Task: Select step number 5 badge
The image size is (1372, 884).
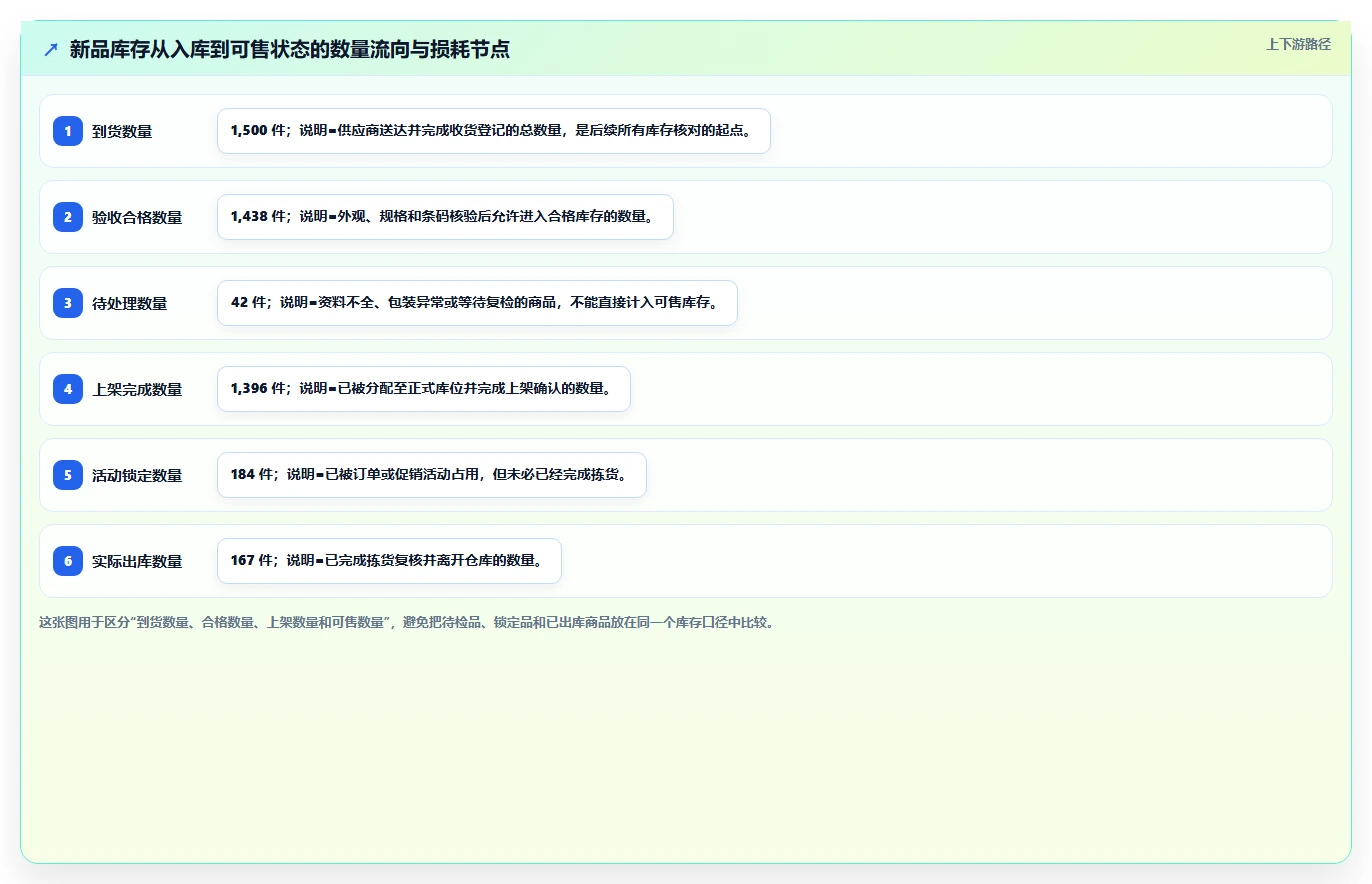Action: click(68, 475)
